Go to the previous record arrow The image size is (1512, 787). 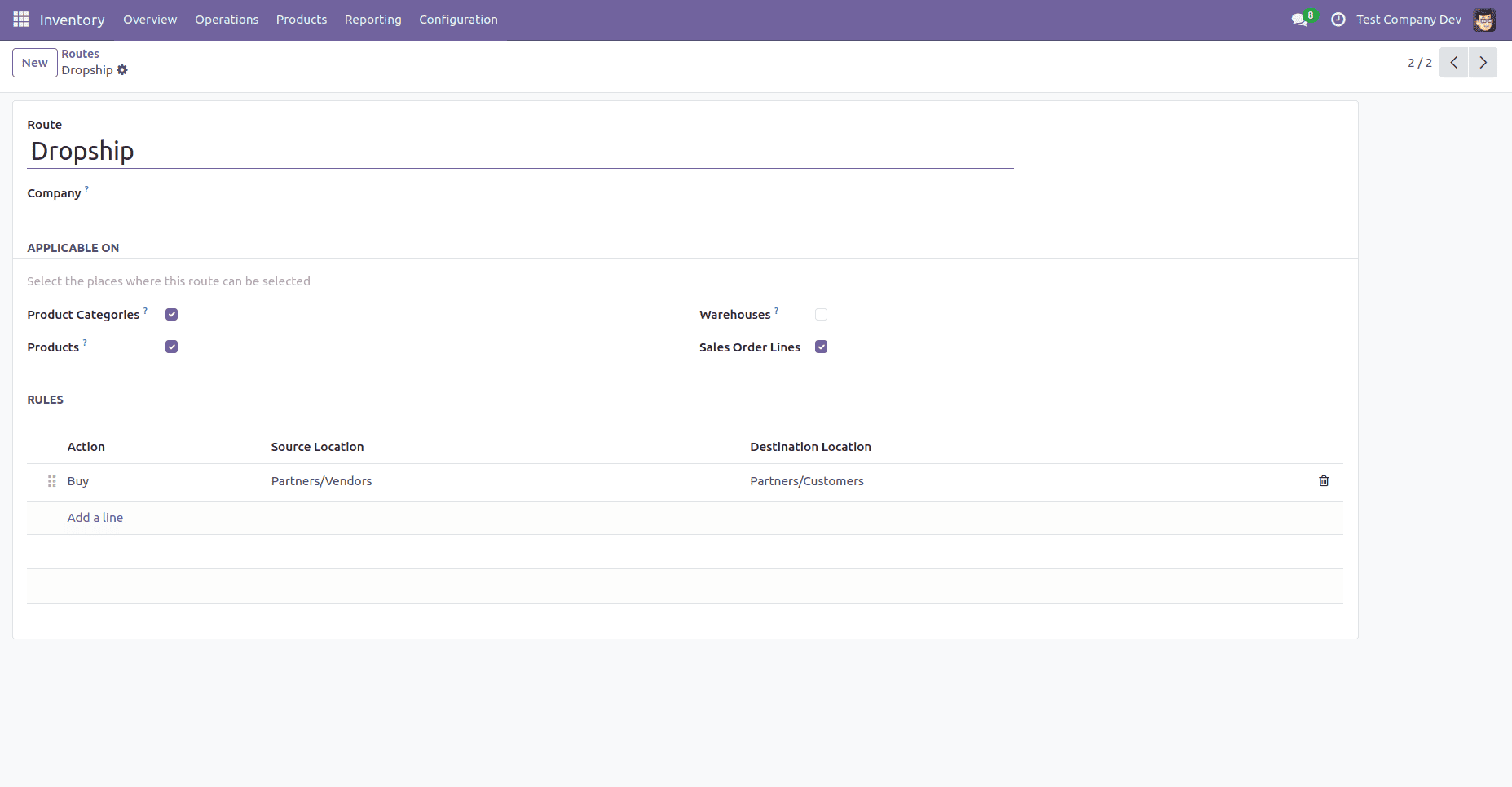click(x=1454, y=62)
